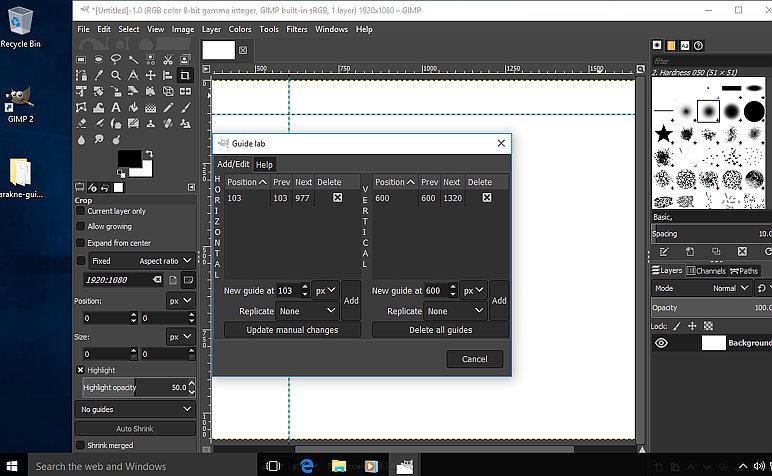Toggle Shrink merged checkbox
The height and width of the screenshot is (476, 772).
81,445
